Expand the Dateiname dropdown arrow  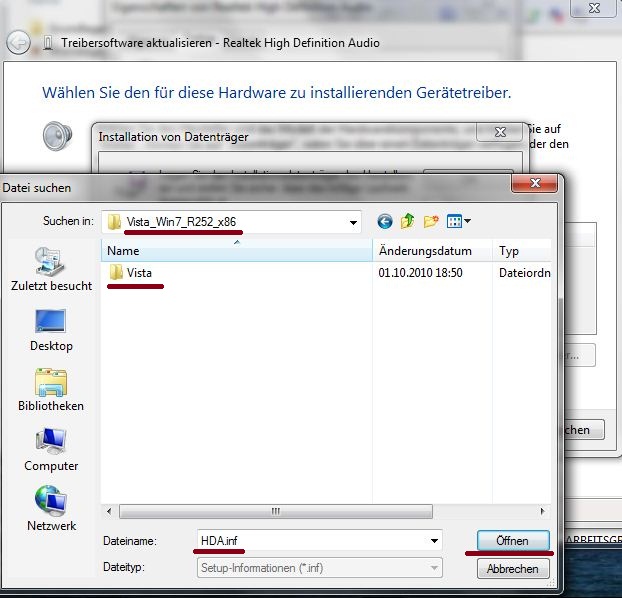pos(434,540)
